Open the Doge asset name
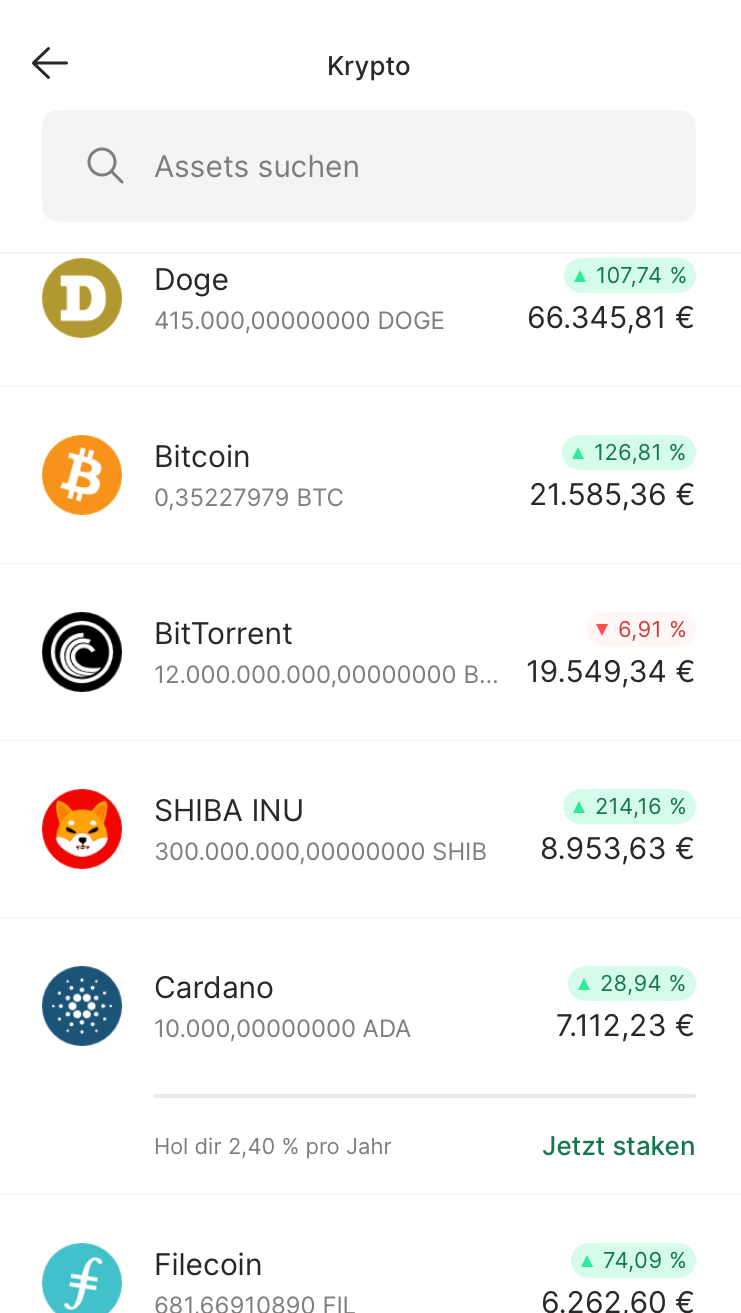 coord(191,280)
